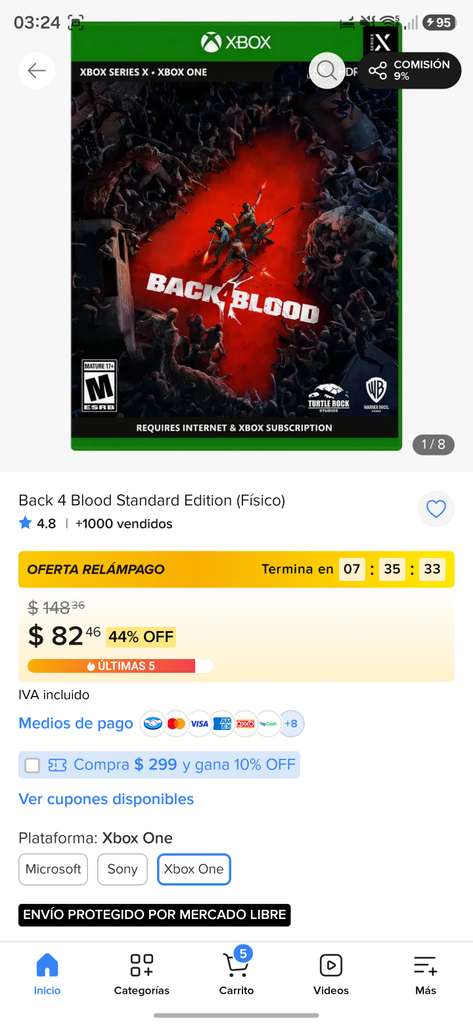The height and width of the screenshot is (1024, 473).
Task: Tap the Back 4 Blood cover image
Action: pos(236,236)
